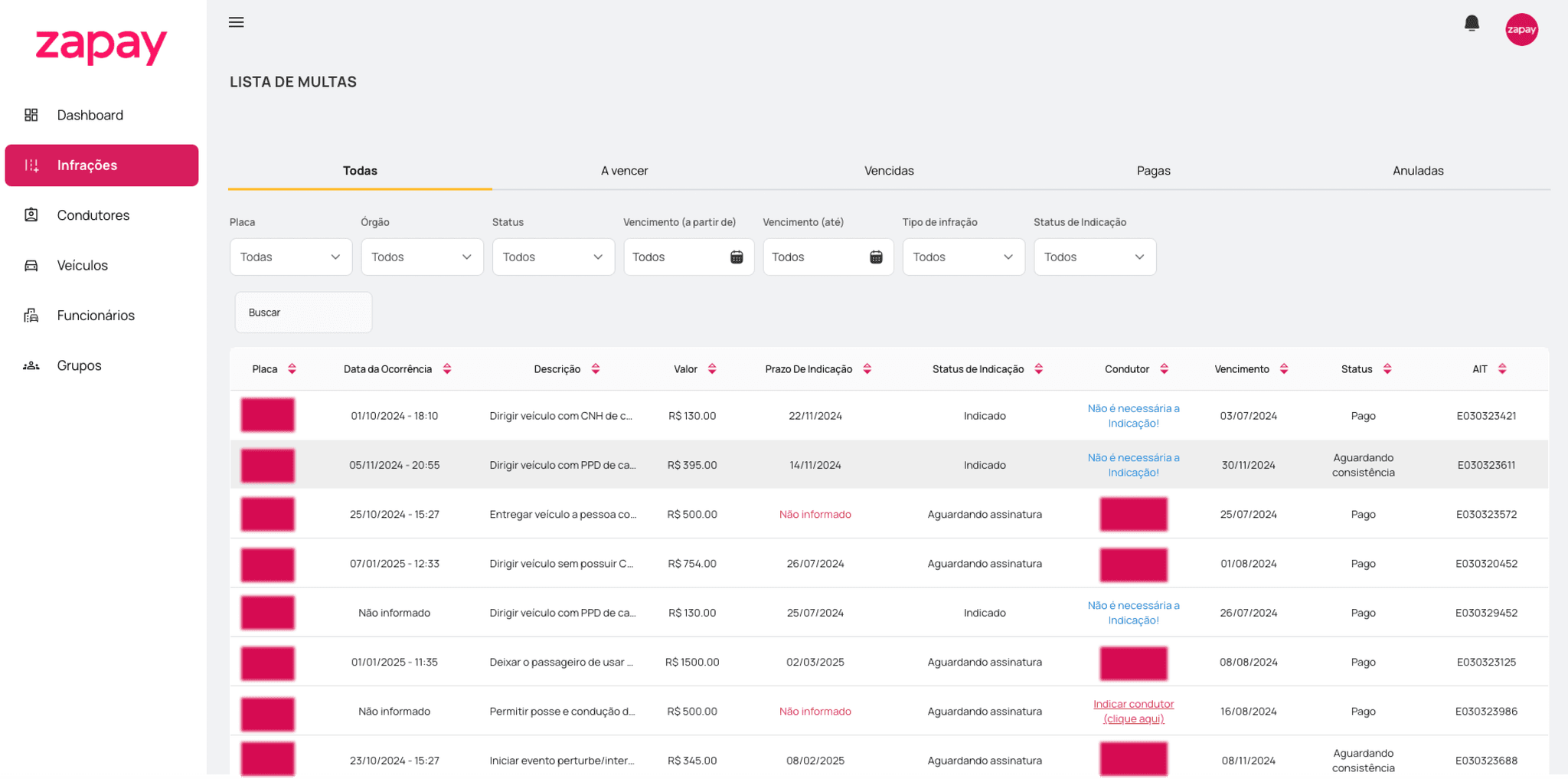Click description Entregar veículo a pessoa co...
Viewport: 1568px width, 779px height.
(563, 515)
